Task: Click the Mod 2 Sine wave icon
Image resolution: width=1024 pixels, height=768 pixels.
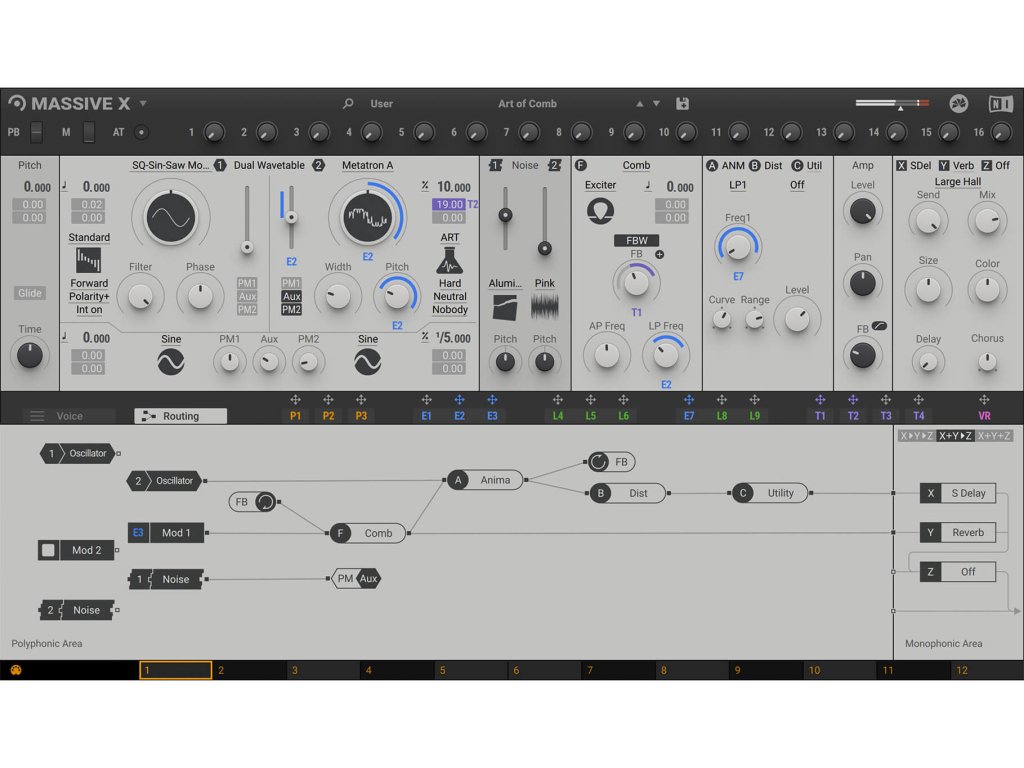Action: click(368, 362)
